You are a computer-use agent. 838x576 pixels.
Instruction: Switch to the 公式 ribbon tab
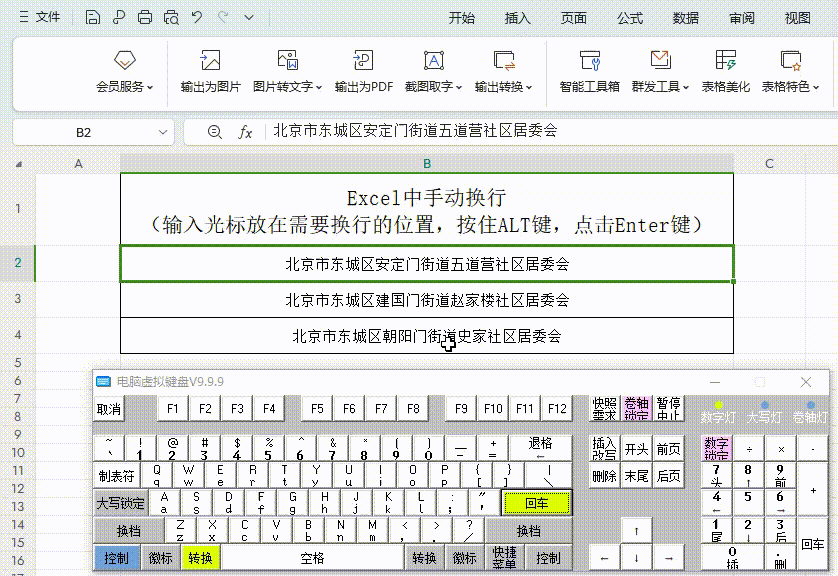pos(630,18)
